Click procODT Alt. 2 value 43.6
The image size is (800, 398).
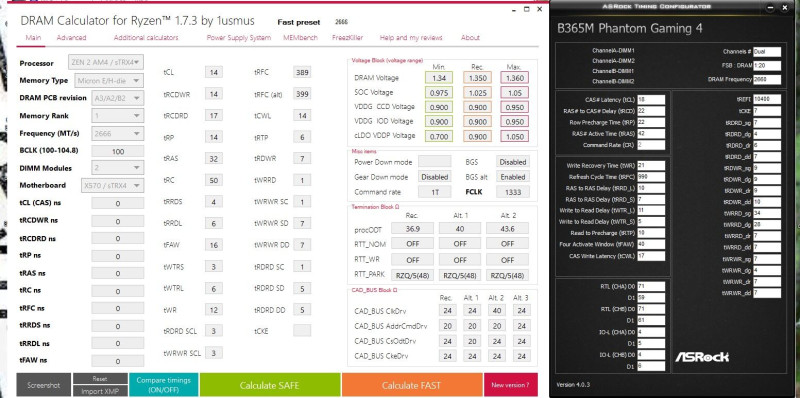pyautogui.click(x=508, y=229)
